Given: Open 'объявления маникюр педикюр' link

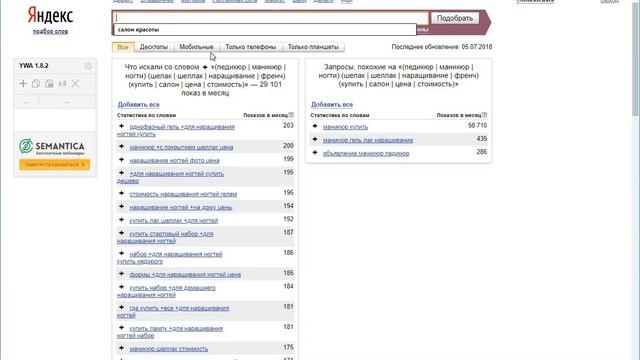Looking at the screenshot, I should (366, 153).
